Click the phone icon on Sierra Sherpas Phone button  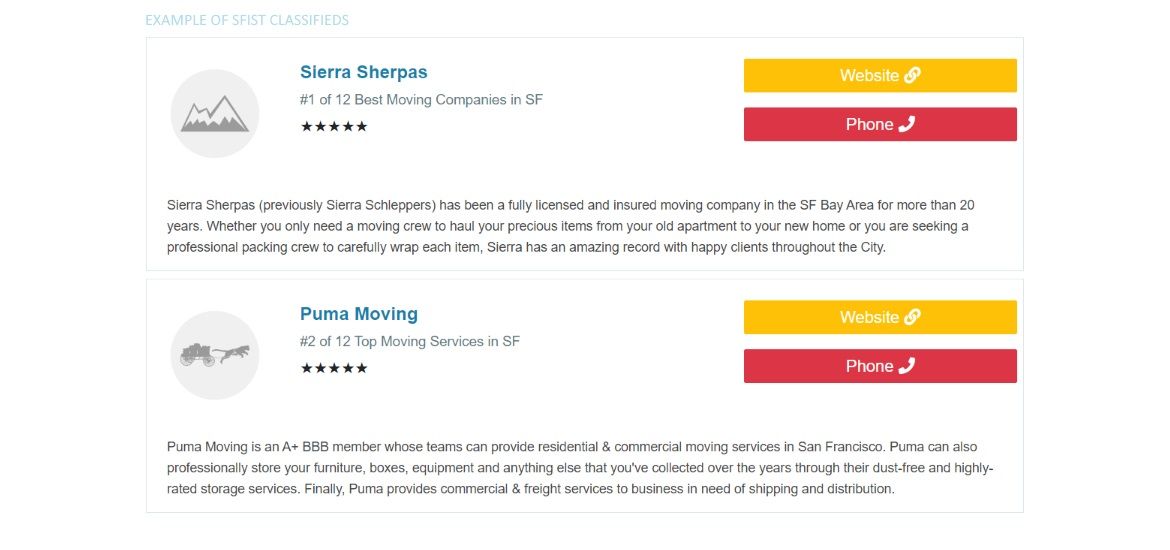click(x=906, y=125)
